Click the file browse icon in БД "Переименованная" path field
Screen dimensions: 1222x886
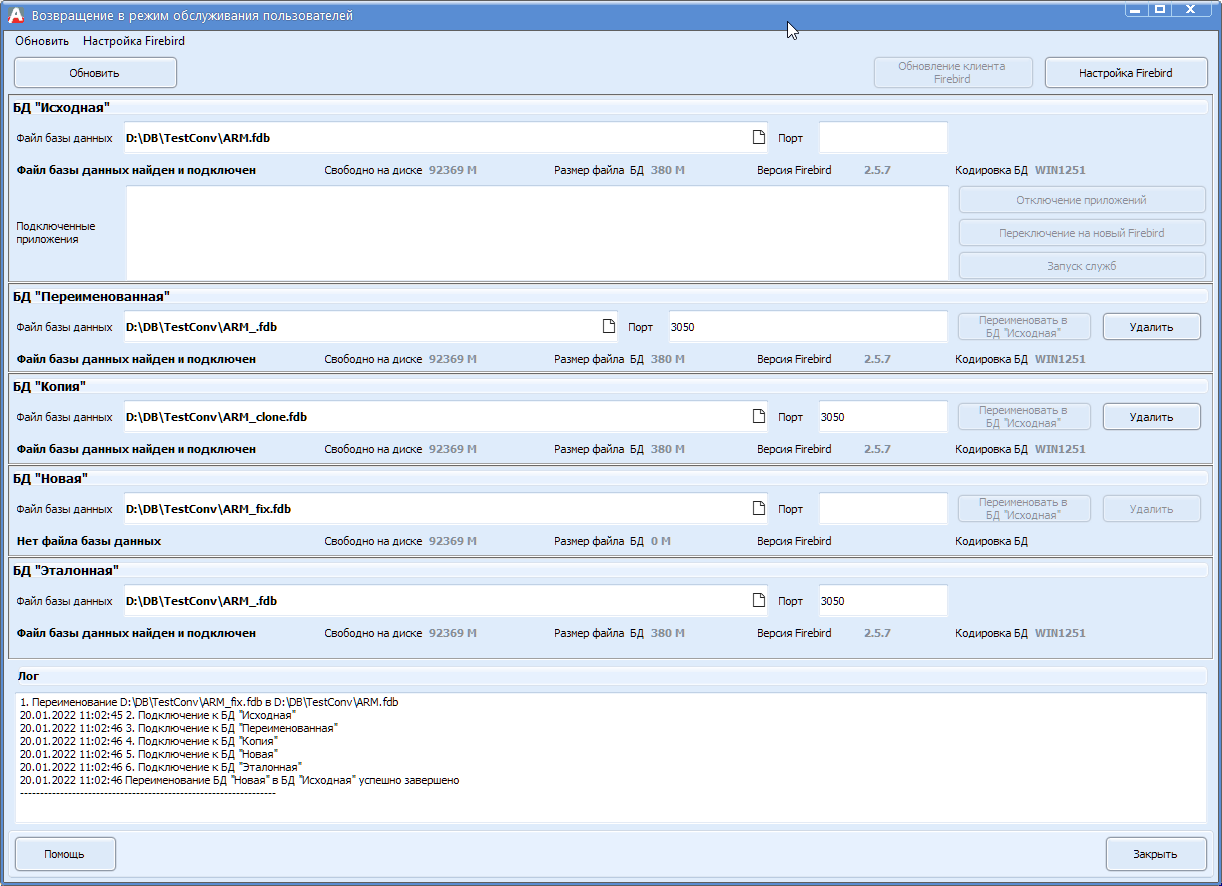pyautogui.click(x=608, y=326)
